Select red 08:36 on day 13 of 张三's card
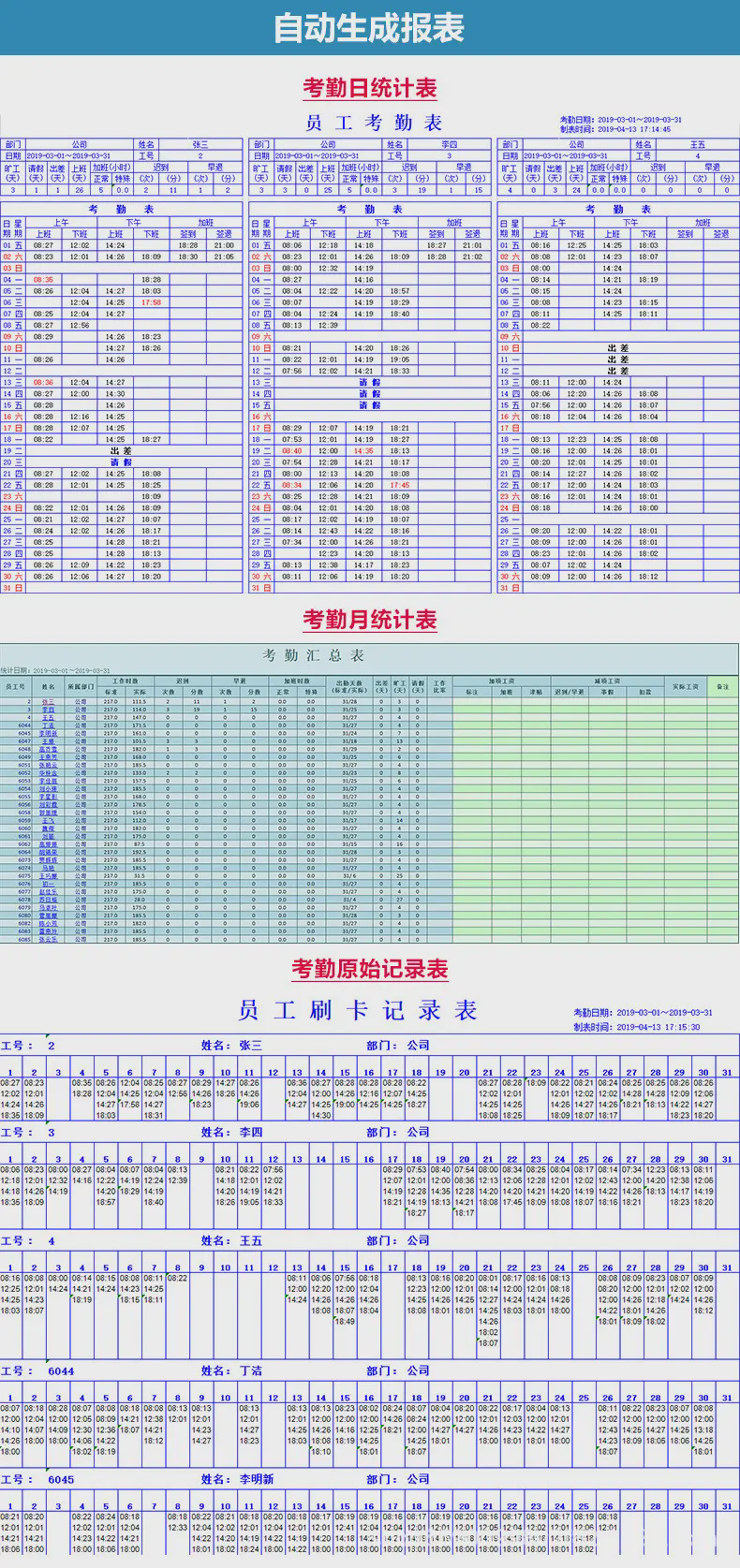Image resolution: width=740 pixels, height=1568 pixels. [43, 382]
